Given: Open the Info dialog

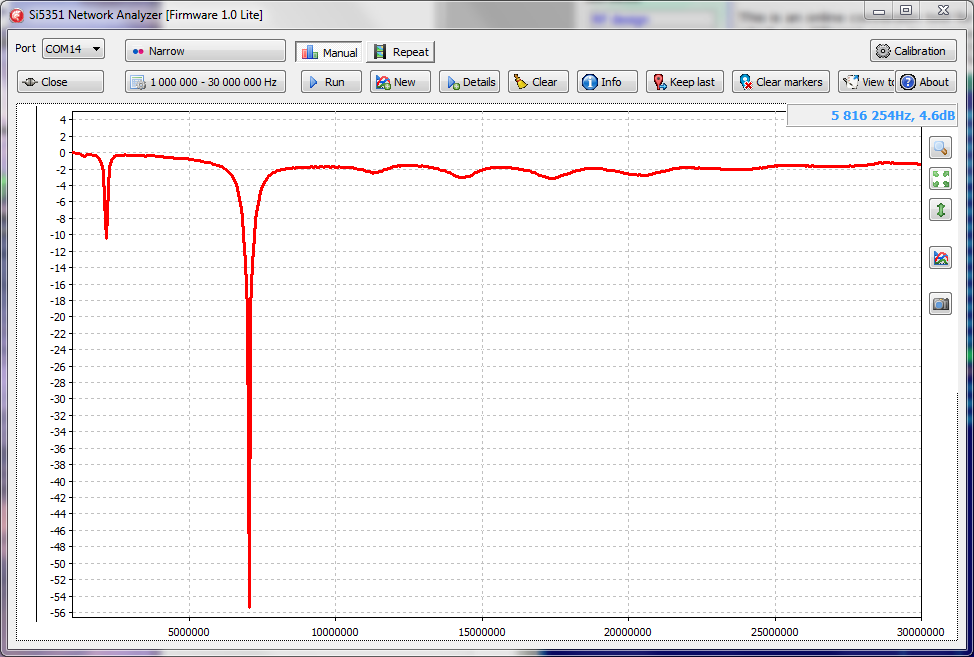Looking at the screenshot, I should coord(607,82).
